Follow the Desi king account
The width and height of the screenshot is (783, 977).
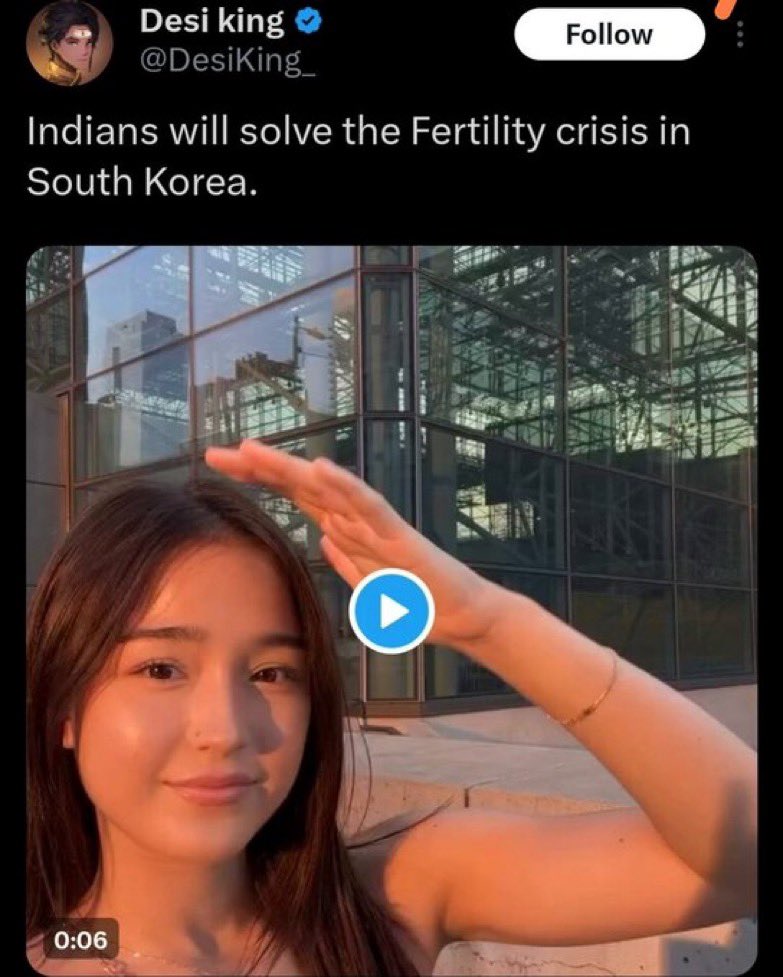(609, 34)
